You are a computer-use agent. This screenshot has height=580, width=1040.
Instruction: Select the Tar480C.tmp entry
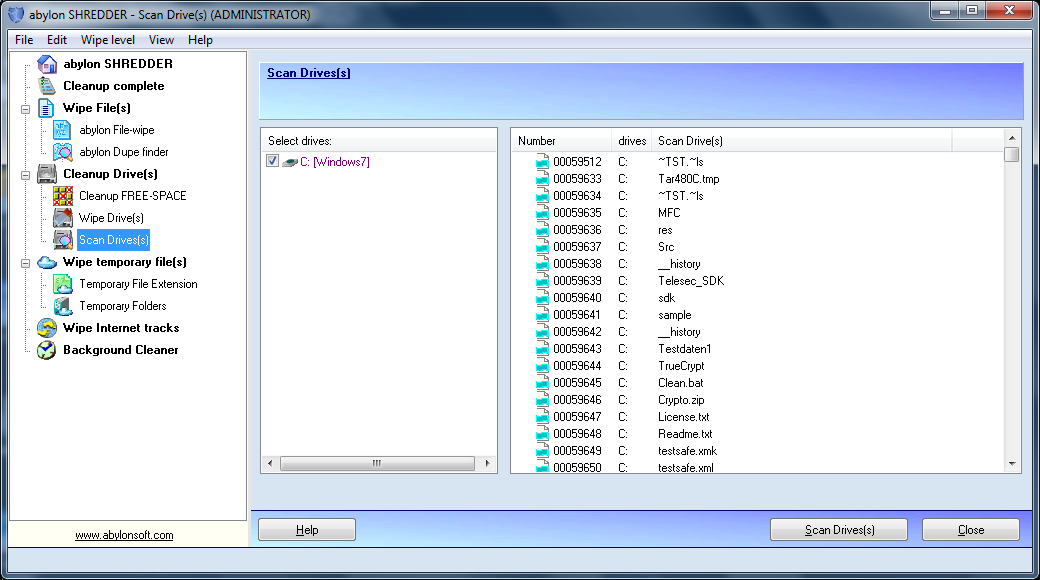pyautogui.click(x=688, y=179)
